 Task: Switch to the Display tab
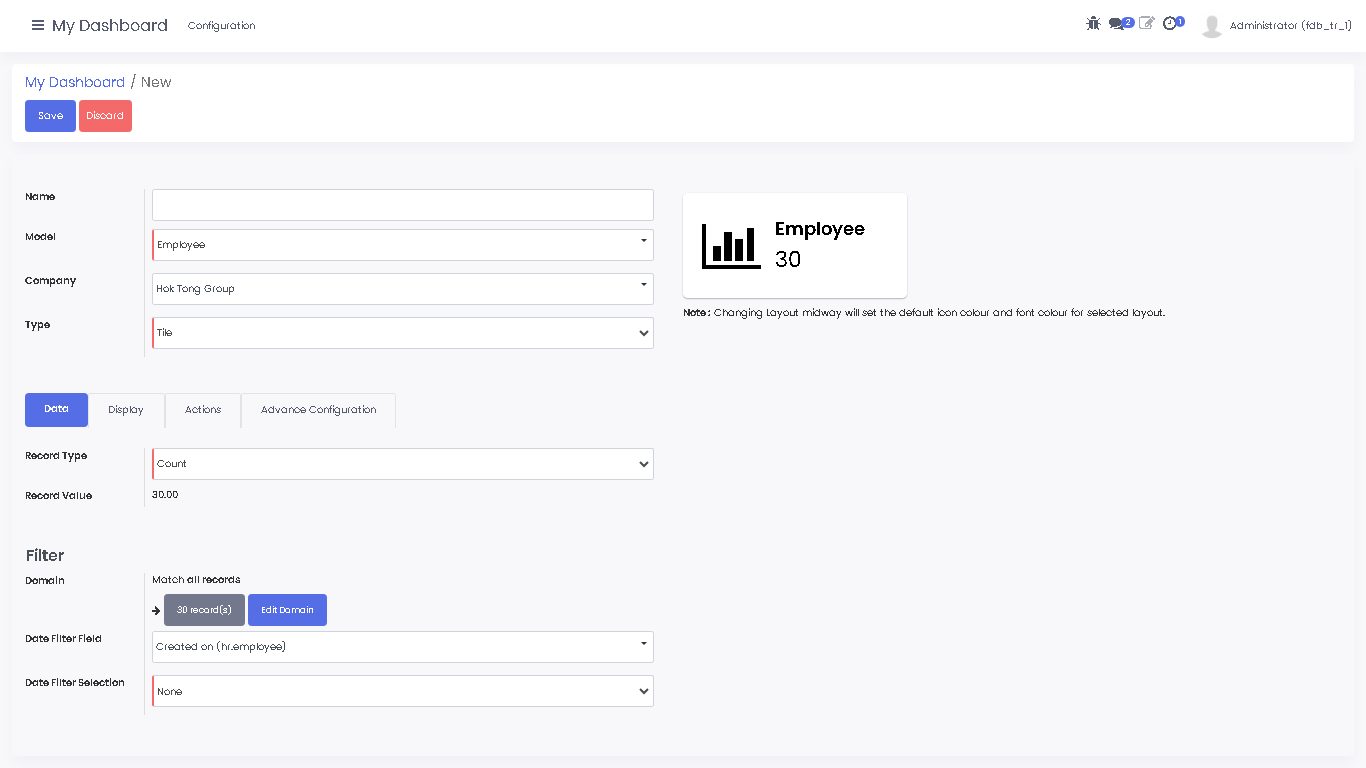(x=126, y=410)
